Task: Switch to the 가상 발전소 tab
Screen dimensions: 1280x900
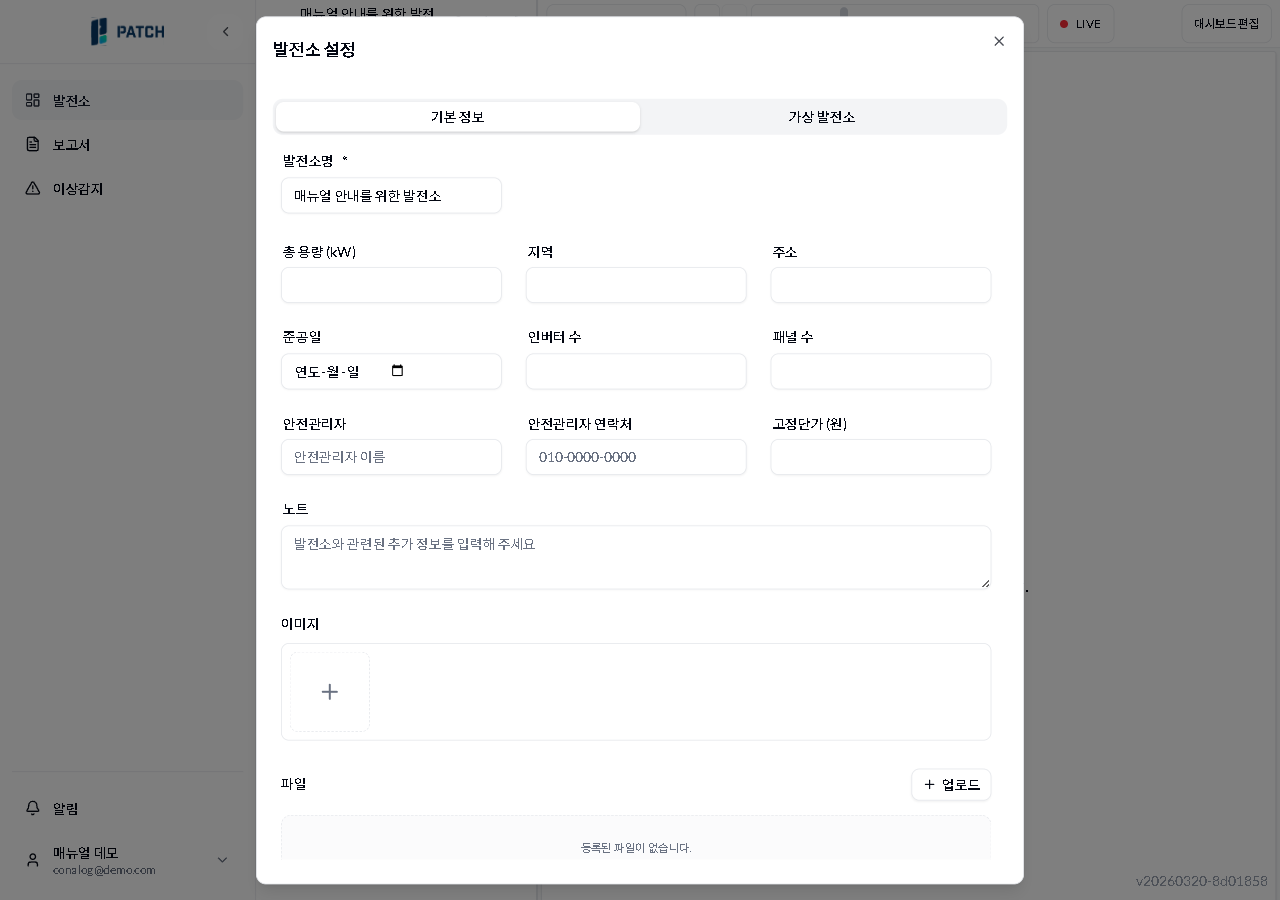Action: point(822,117)
